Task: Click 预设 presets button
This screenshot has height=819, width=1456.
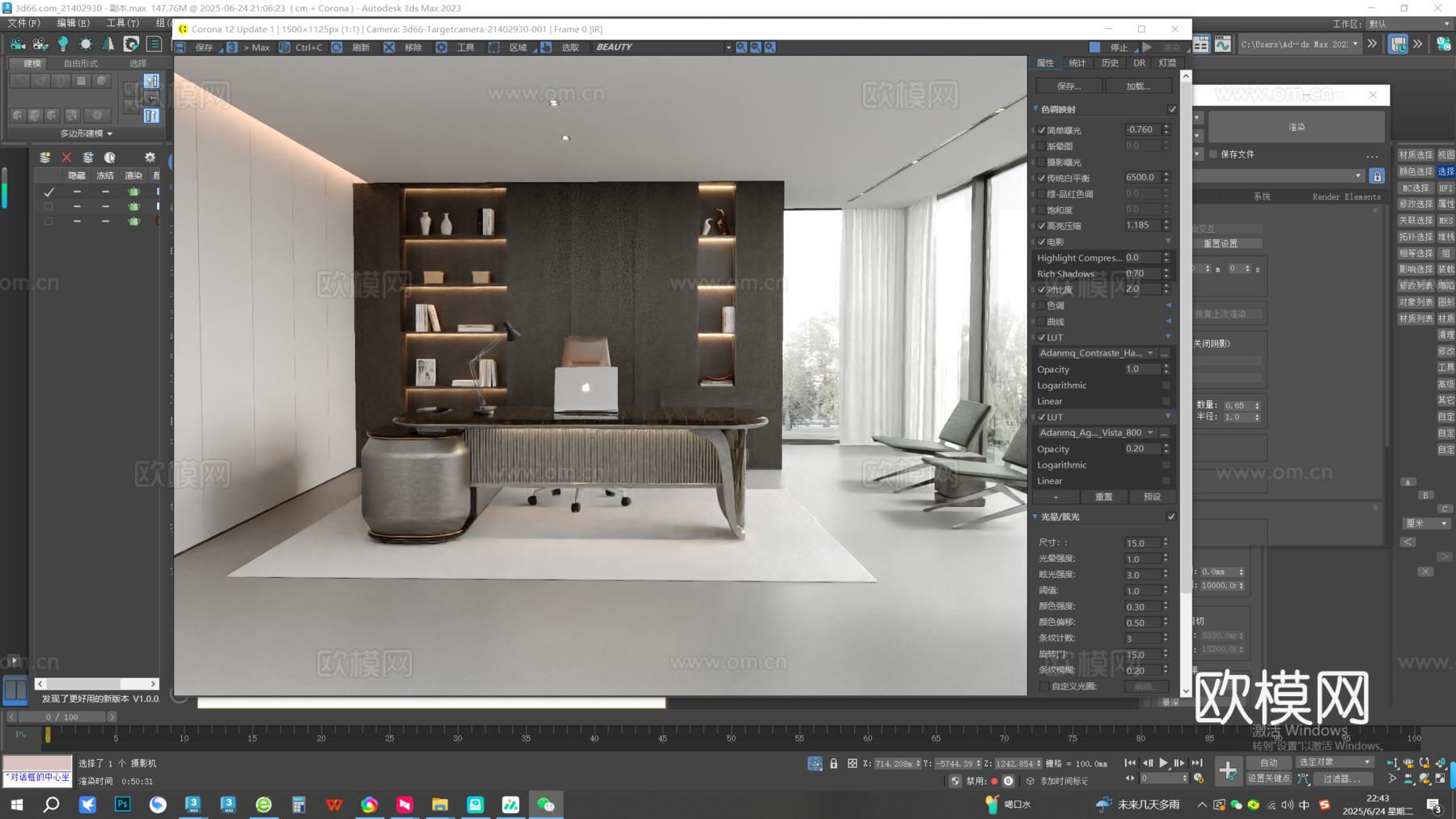Action: [1152, 497]
